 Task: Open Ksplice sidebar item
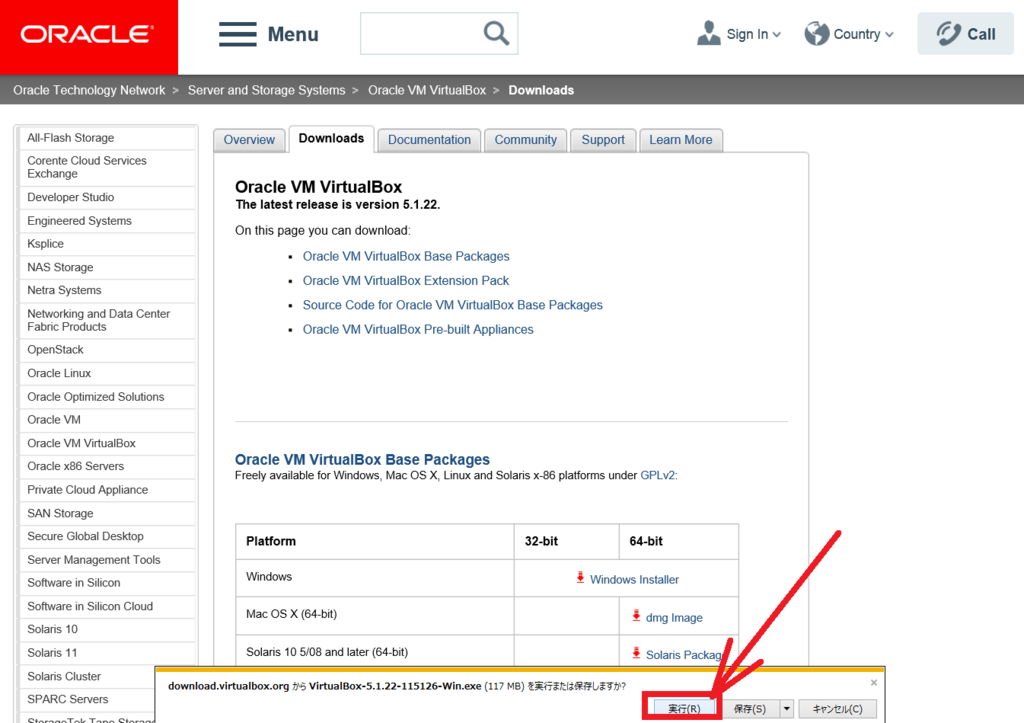pos(46,244)
